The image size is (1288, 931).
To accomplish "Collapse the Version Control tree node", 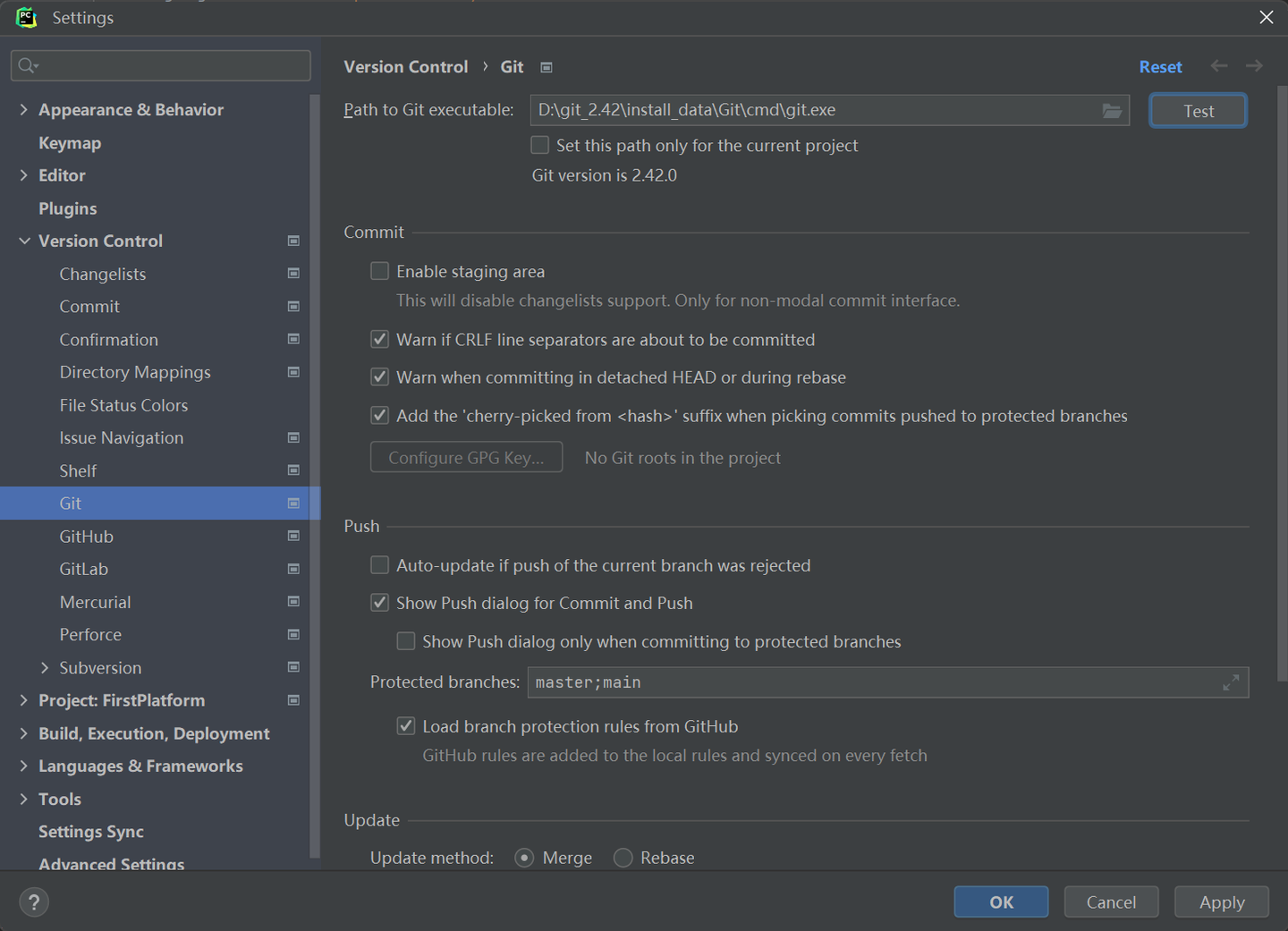I will [x=24, y=241].
